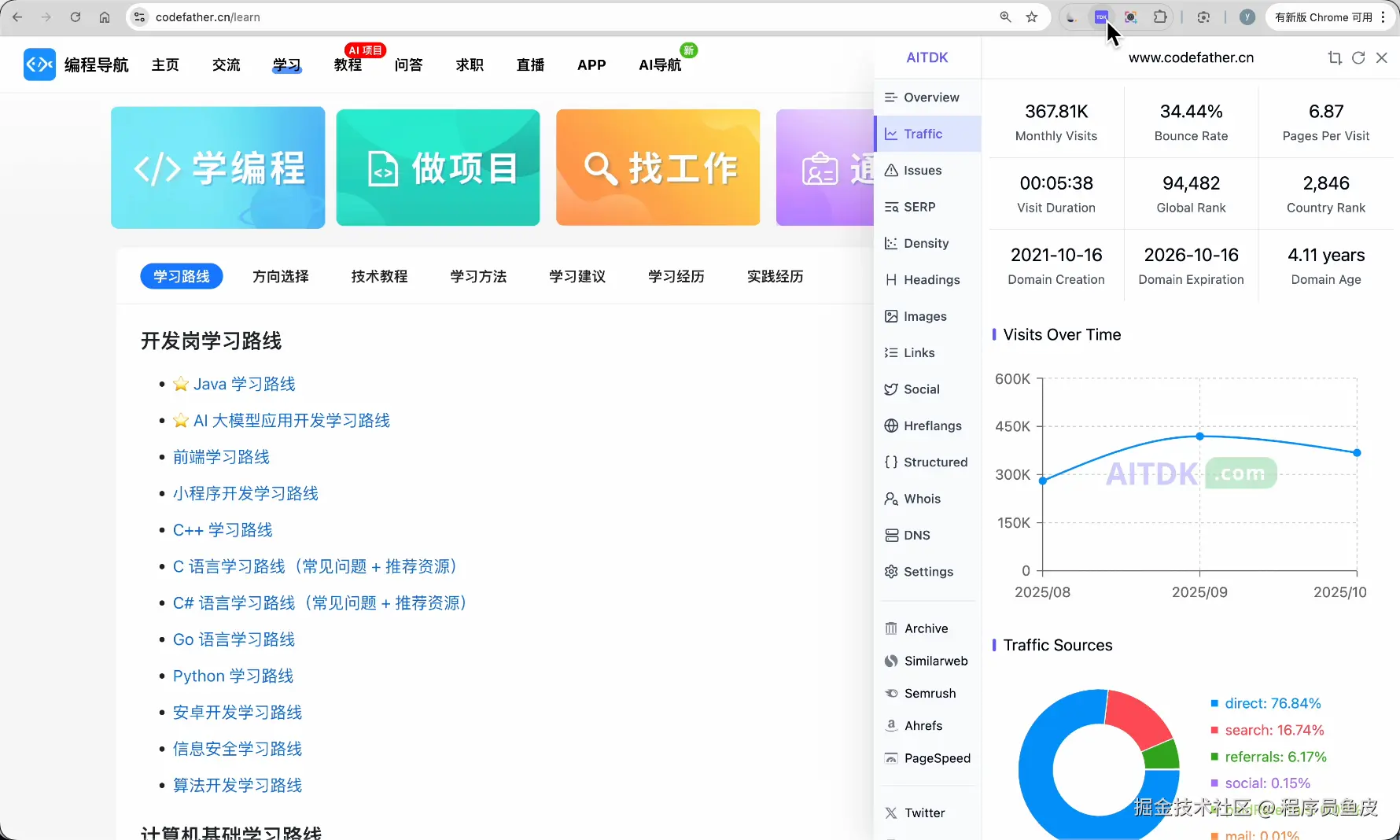Open Settings in AITDK sidebar
1400x840 pixels.
pos(927,572)
